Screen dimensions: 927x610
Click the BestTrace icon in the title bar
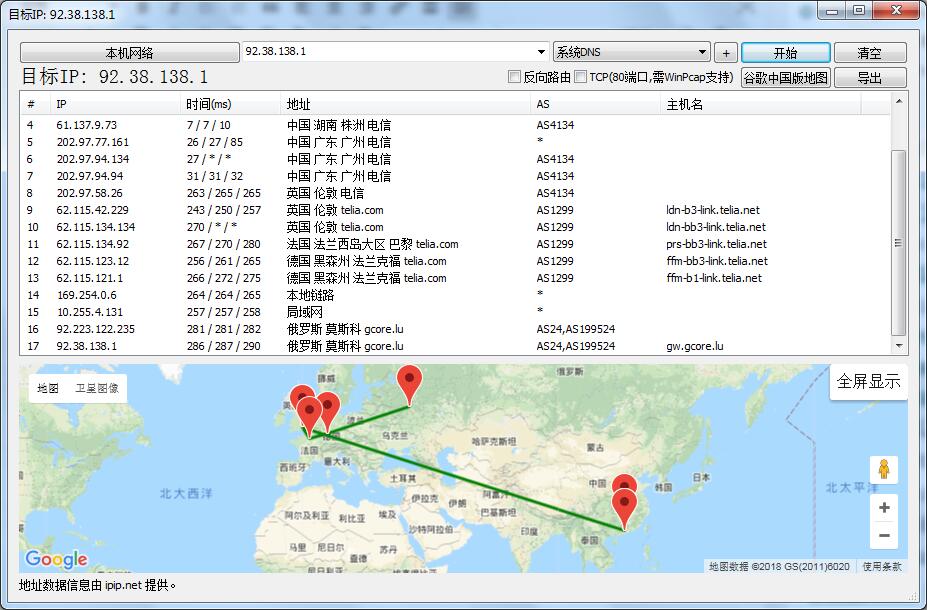coord(9,10)
